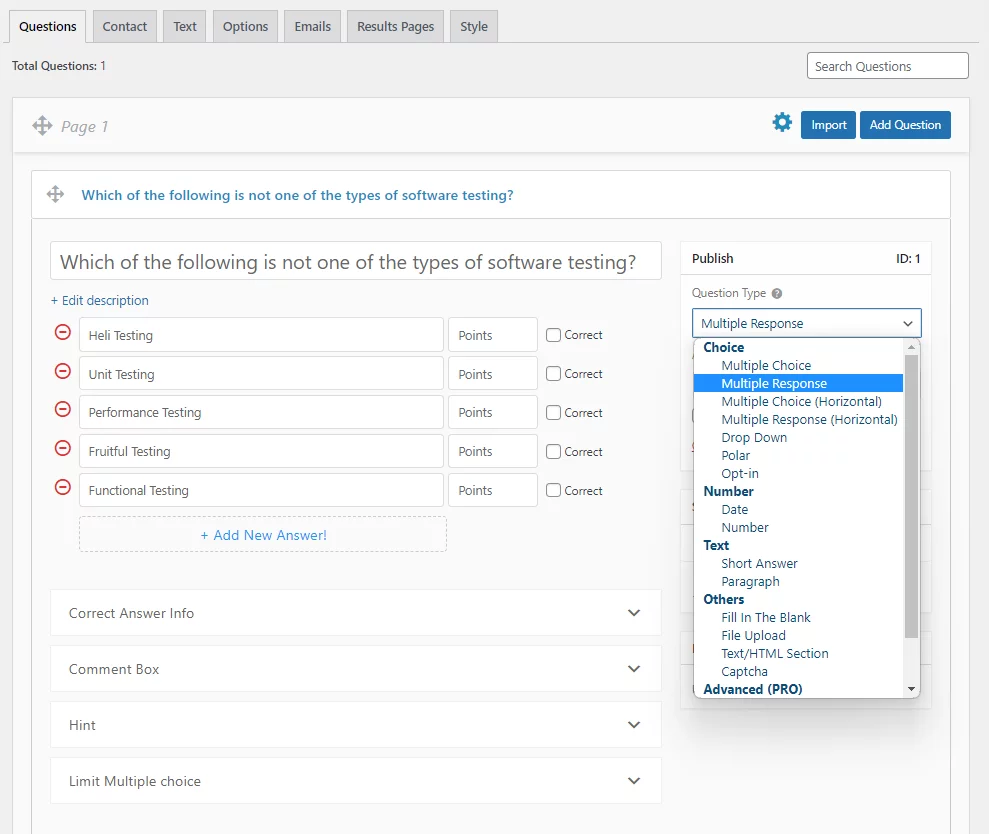Choose Text/HTML Section type
Viewport: 989px width, 834px height.
point(798,654)
